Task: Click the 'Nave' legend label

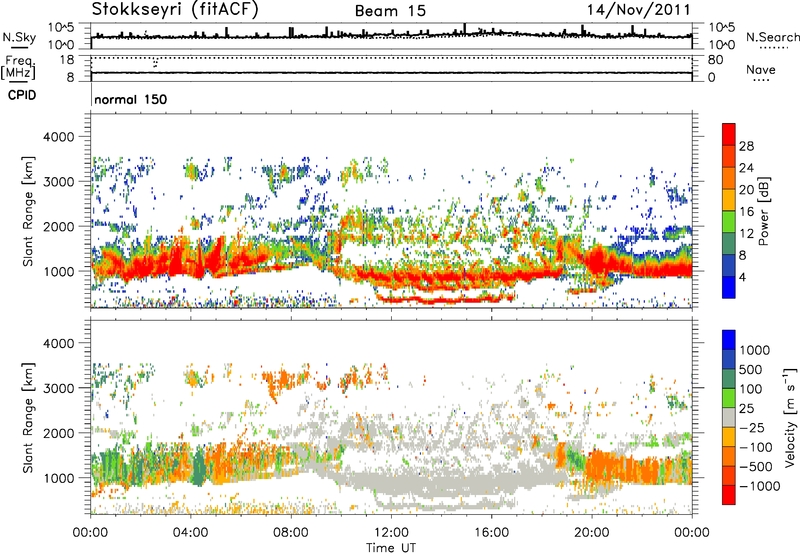Action: click(761, 69)
